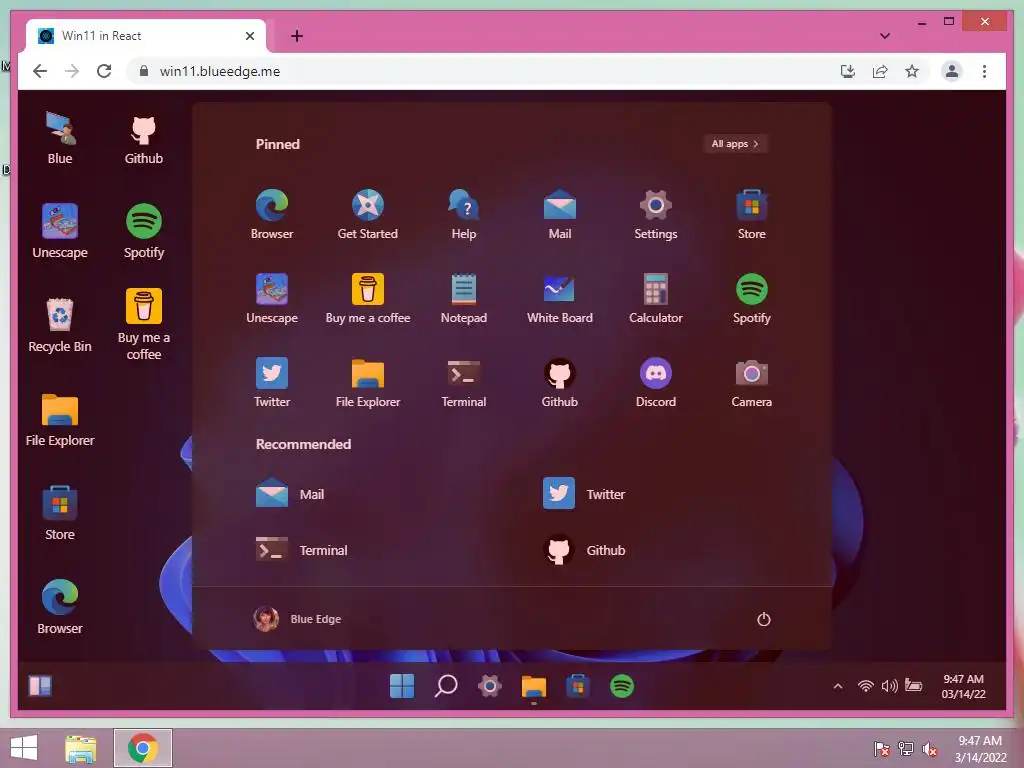Screen dimensions: 1024x768
Task: Open Browser in the Pinned apps
Action: pos(272,214)
